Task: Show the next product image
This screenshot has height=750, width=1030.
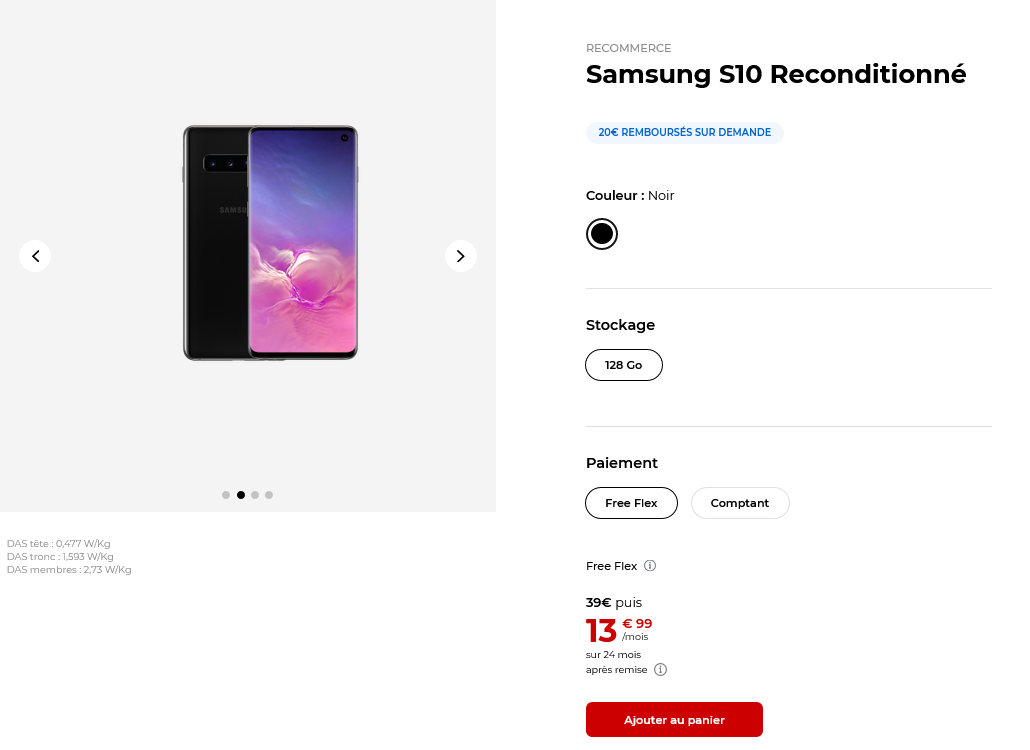Action: click(460, 256)
